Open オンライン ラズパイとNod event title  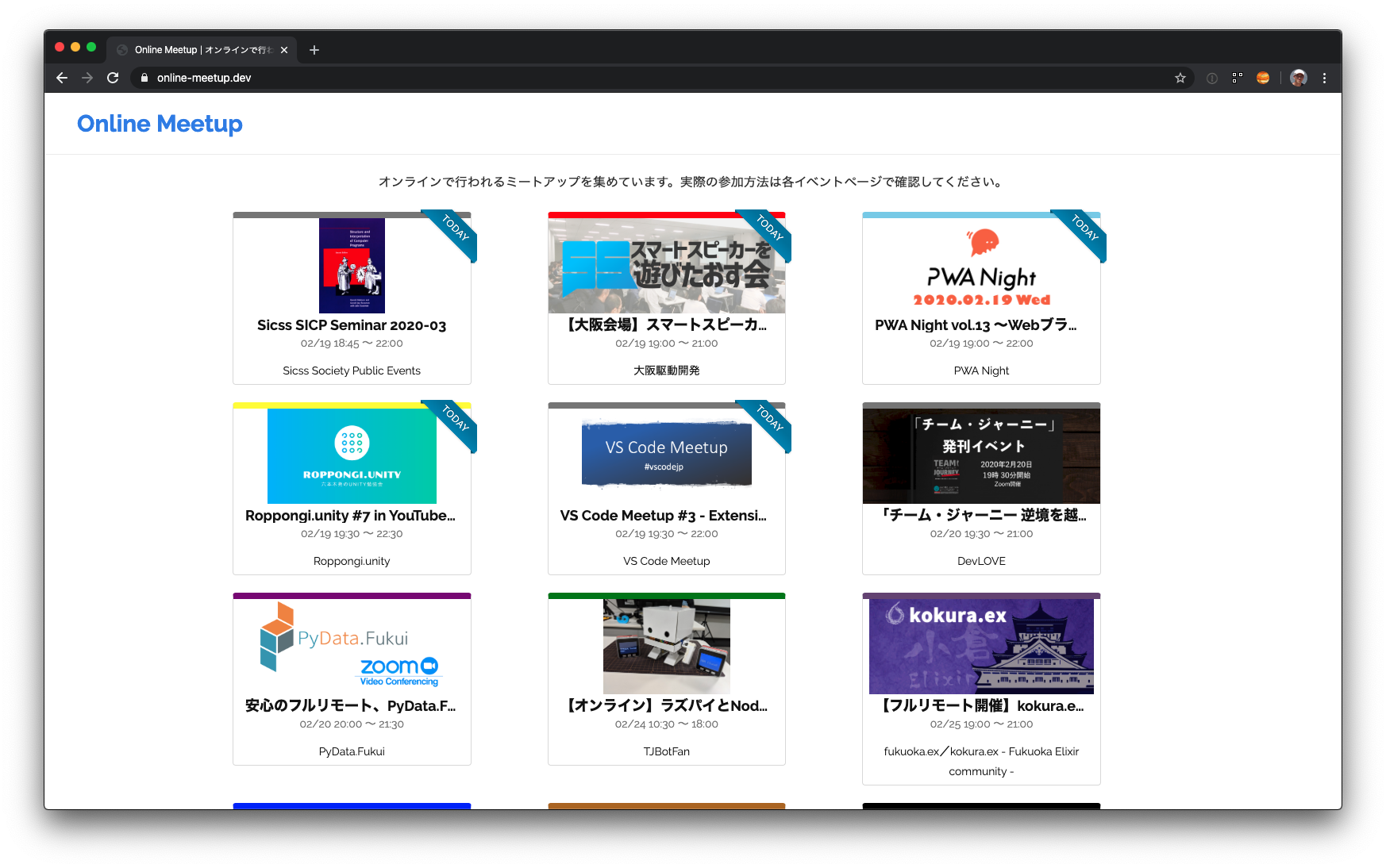point(667,706)
